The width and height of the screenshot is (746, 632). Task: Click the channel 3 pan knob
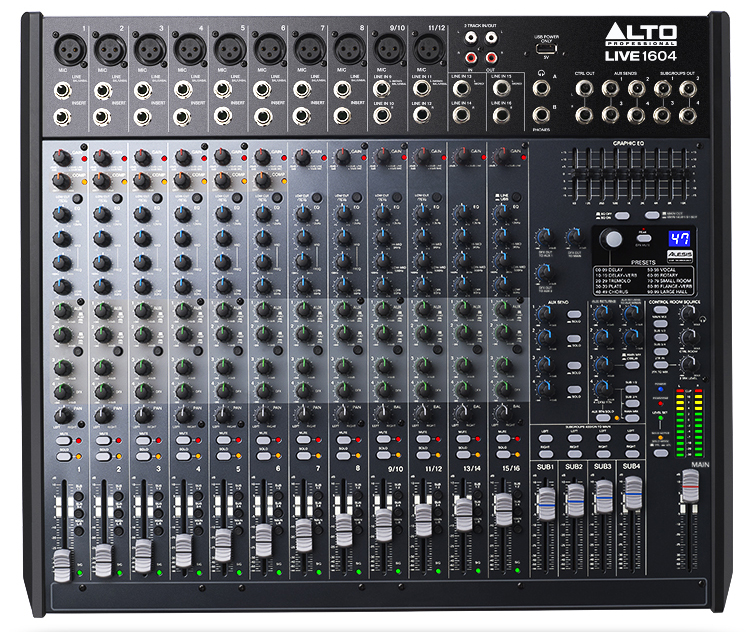click(143, 415)
